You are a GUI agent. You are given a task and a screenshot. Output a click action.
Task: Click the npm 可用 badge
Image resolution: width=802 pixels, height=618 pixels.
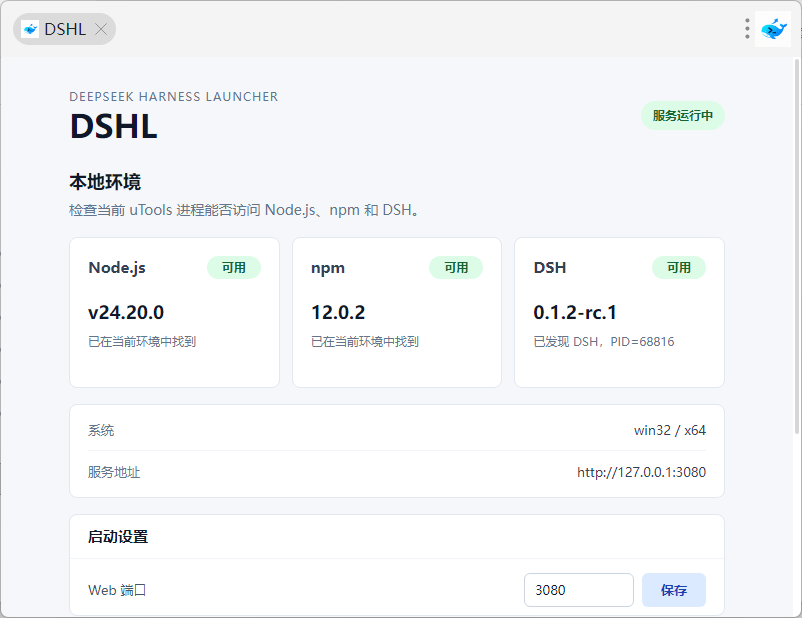pyautogui.click(x=456, y=268)
